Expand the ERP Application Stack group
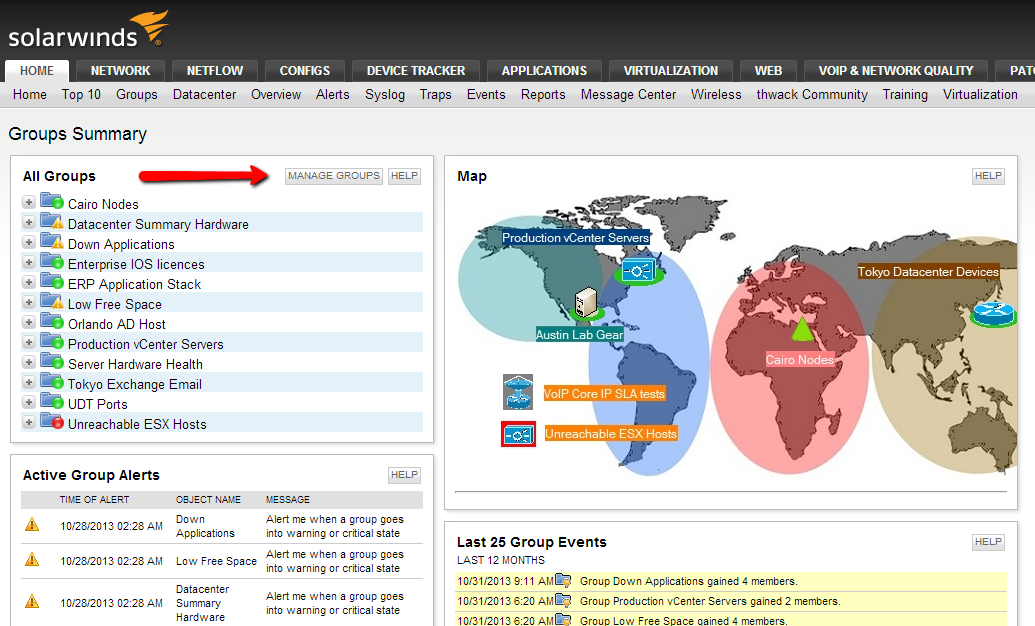1035x626 pixels. coord(28,282)
